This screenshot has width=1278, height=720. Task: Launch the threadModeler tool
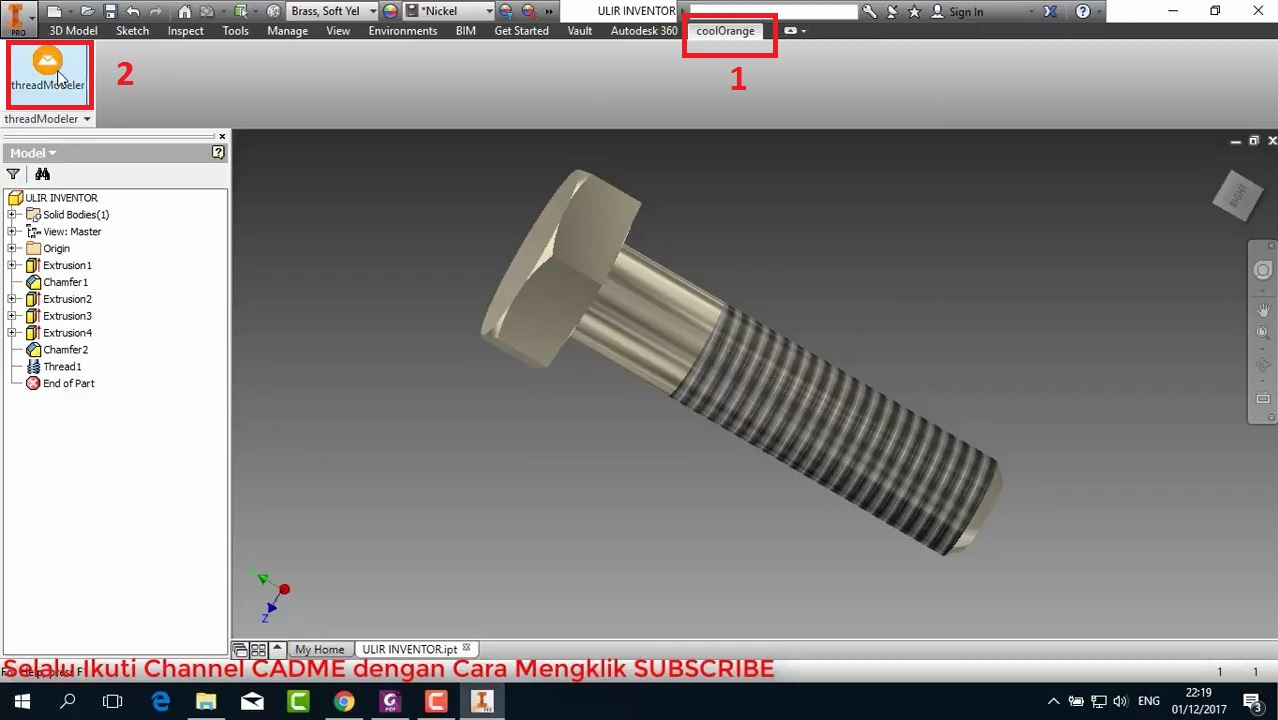(48, 70)
